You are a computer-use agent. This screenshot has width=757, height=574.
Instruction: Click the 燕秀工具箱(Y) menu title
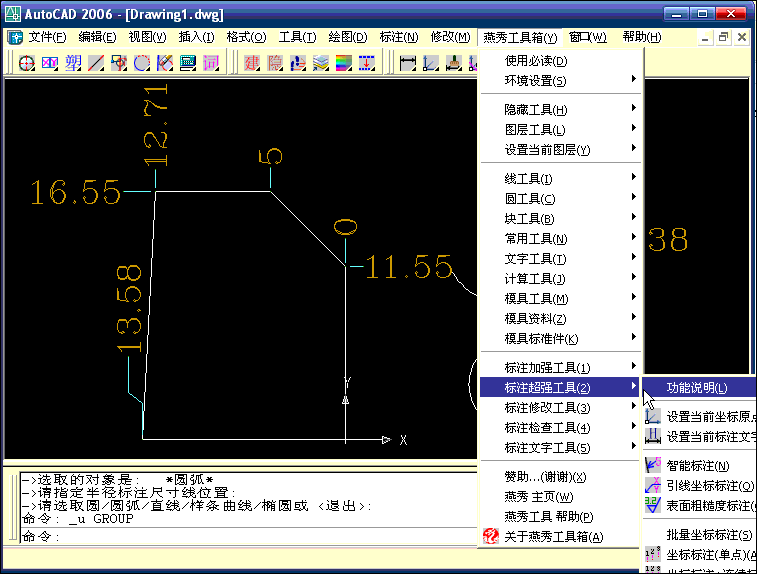[520, 37]
